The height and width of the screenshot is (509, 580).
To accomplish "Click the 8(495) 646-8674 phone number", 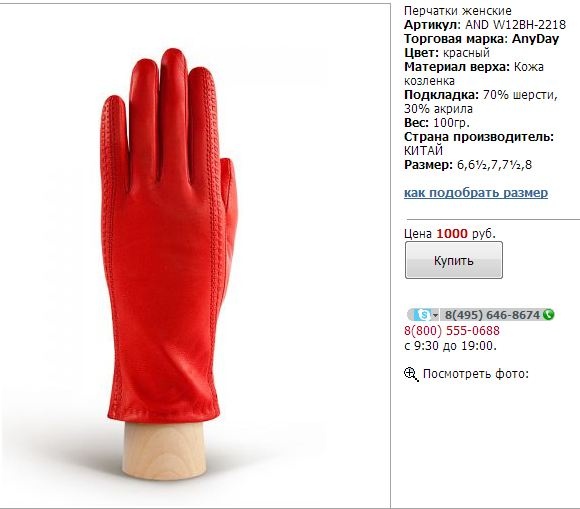I will (x=492, y=315).
